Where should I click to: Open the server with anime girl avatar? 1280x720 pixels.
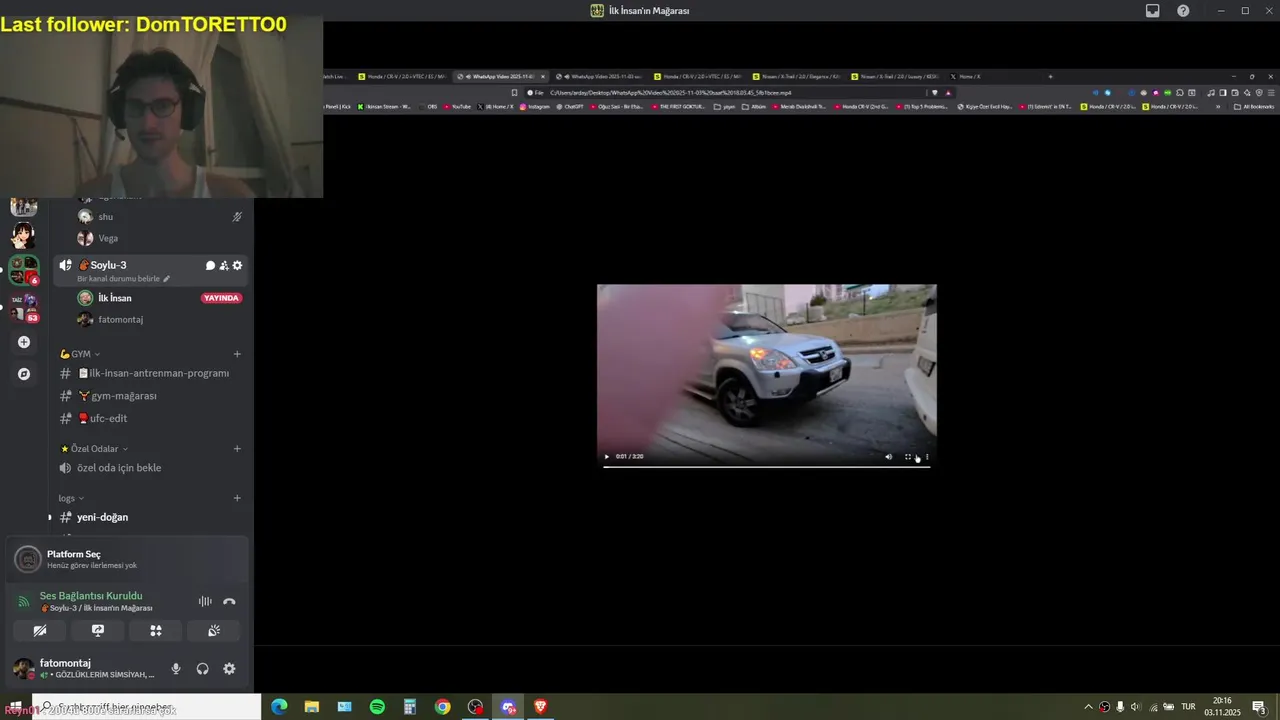coord(23,237)
